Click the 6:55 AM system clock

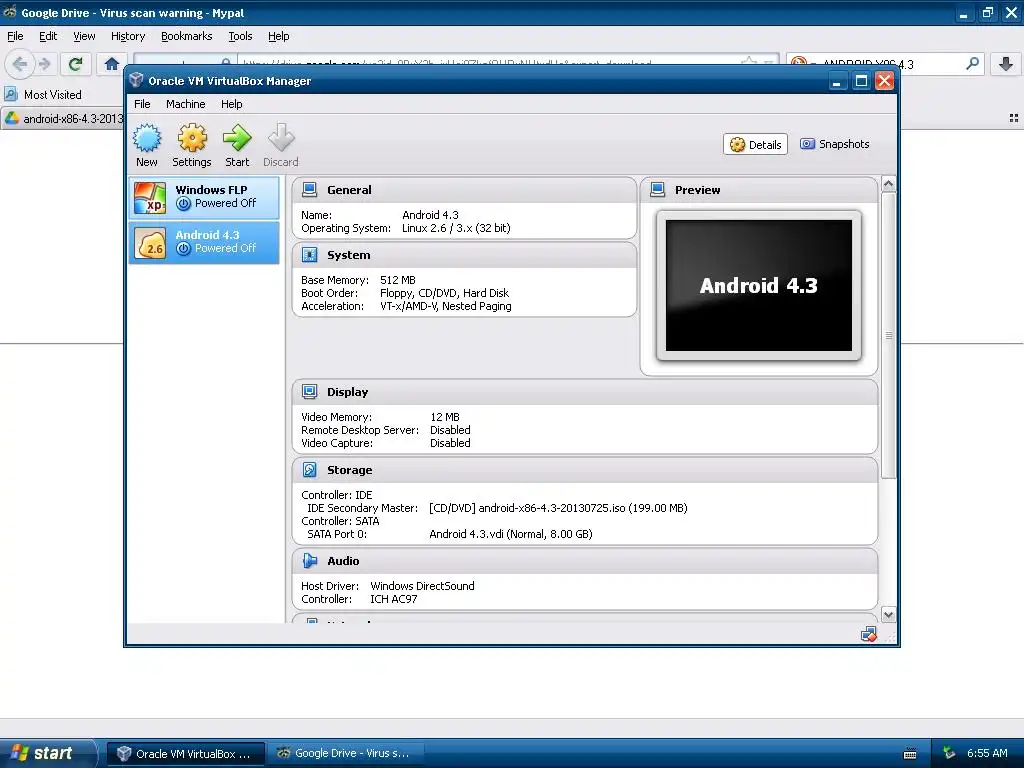pos(987,753)
